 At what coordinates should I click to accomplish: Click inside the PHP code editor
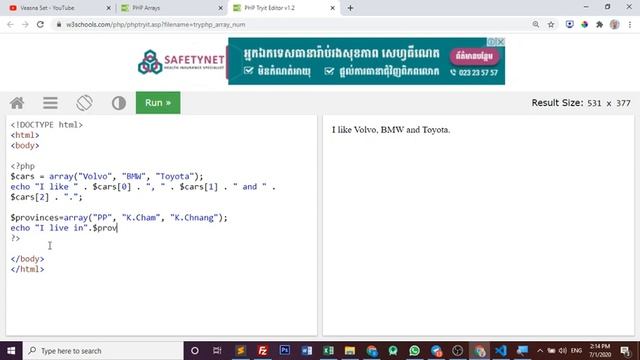click(x=161, y=225)
